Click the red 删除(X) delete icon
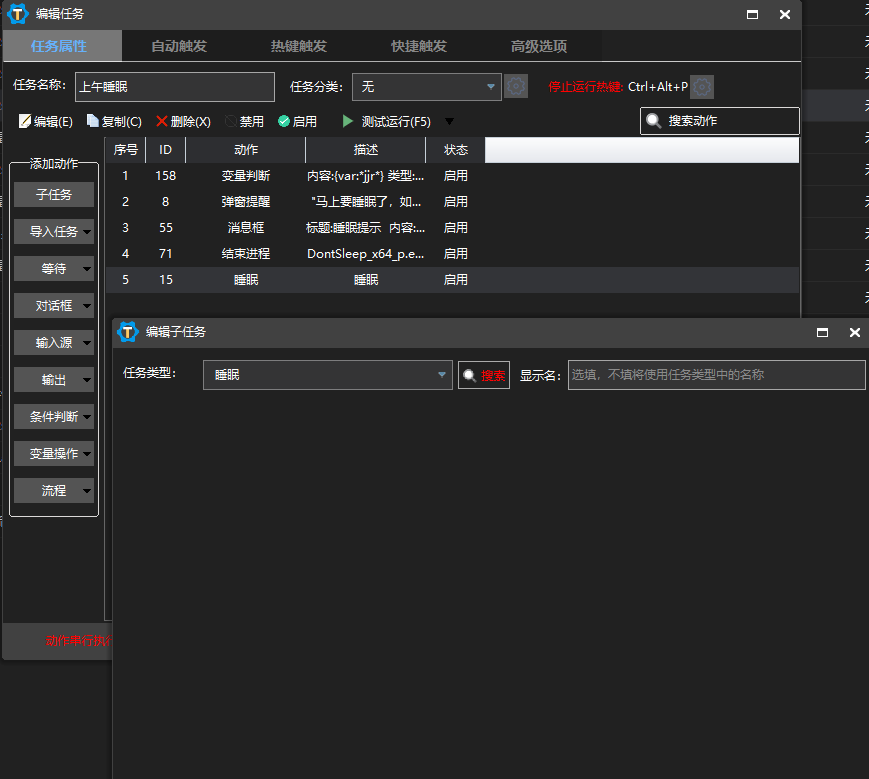The width and height of the screenshot is (869, 779). [162, 121]
